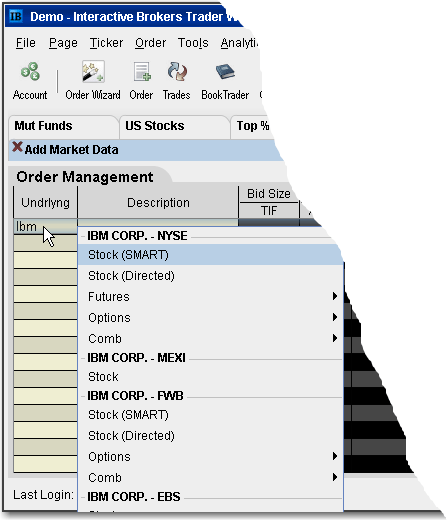Open the Order menu
Image resolution: width=447 pixels, height=520 pixels.
click(150, 43)
